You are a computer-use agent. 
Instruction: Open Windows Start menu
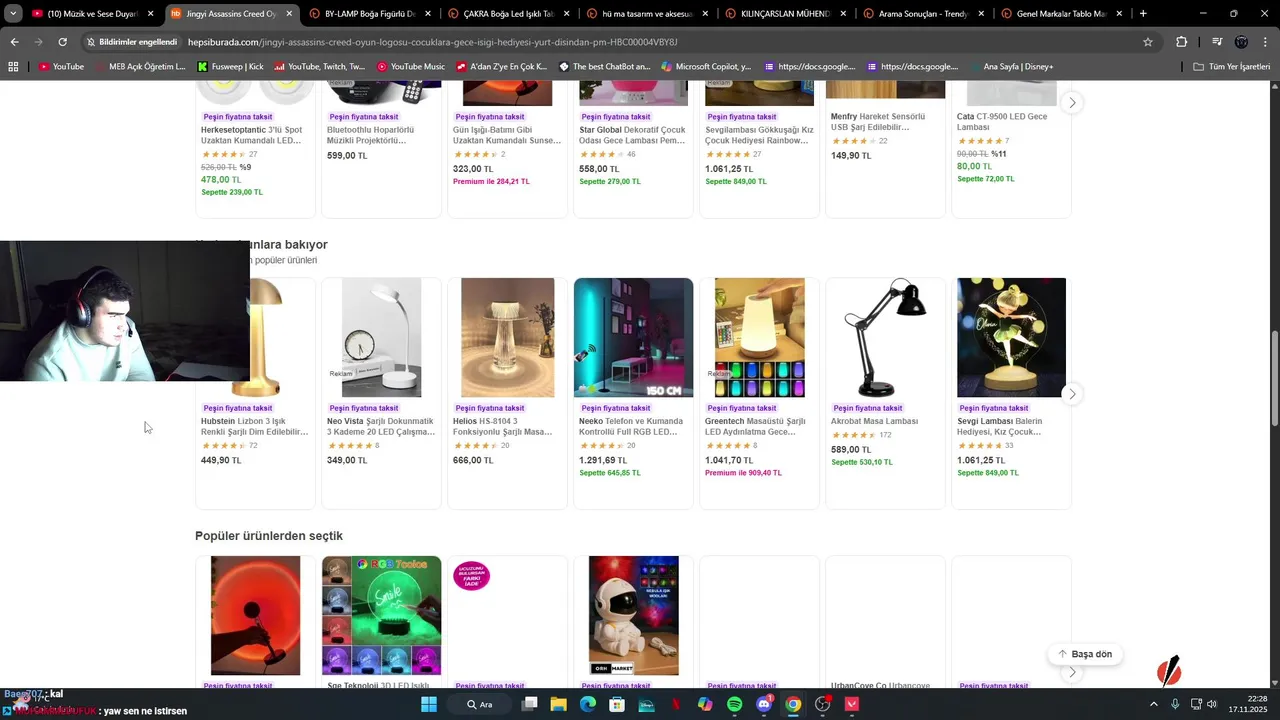coord(428,704)
